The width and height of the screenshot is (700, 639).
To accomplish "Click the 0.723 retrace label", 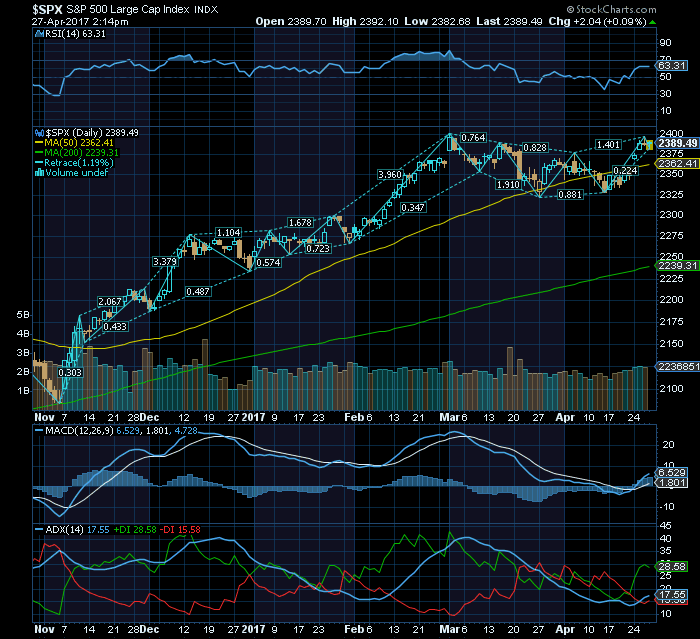I will [318, 248].
